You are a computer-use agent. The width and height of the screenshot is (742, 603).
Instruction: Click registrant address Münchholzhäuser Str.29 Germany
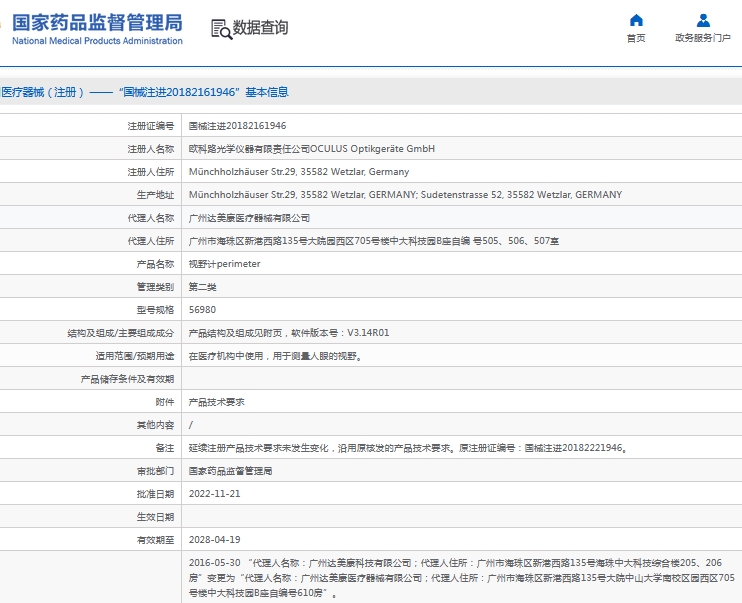[299, 172]
